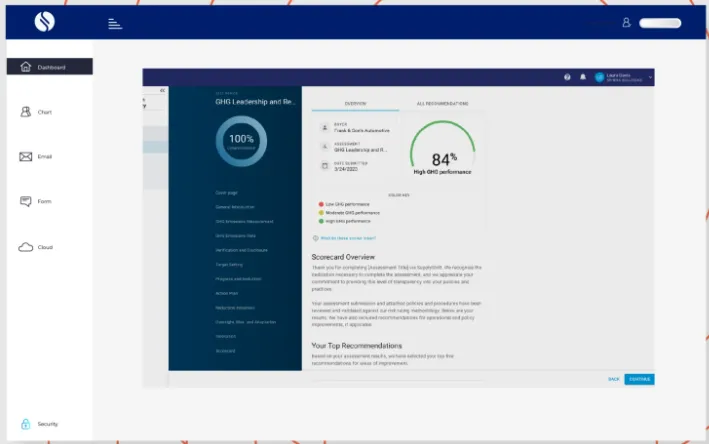Expand the Laura Davis account dropdown
Image resolution: width=709 pixels, height=444 pixels.
tap(650, 77)
